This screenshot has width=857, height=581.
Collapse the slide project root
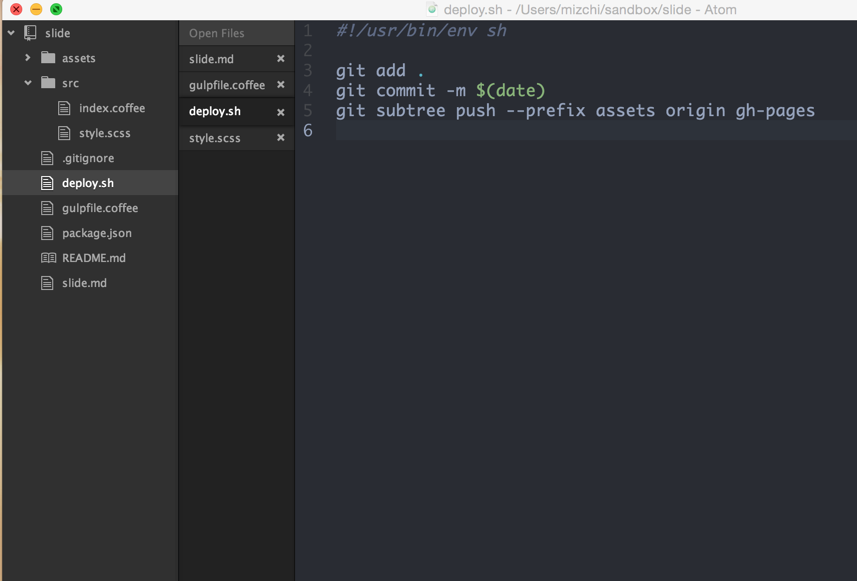point(10,32)
